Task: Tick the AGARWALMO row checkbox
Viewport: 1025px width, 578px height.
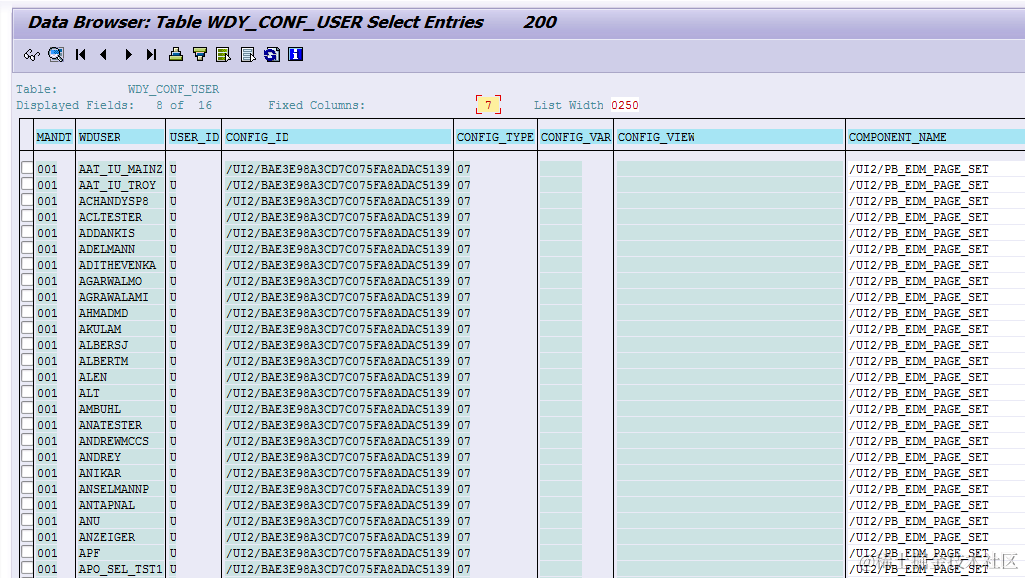Action: 27,280
